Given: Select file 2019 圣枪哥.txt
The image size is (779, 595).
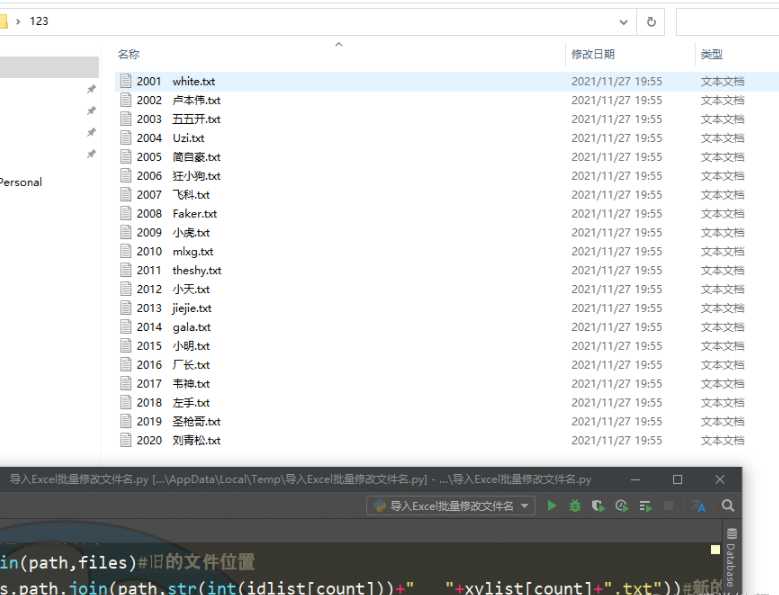Looking at the screenshot, I should click(x=178, y=421).
